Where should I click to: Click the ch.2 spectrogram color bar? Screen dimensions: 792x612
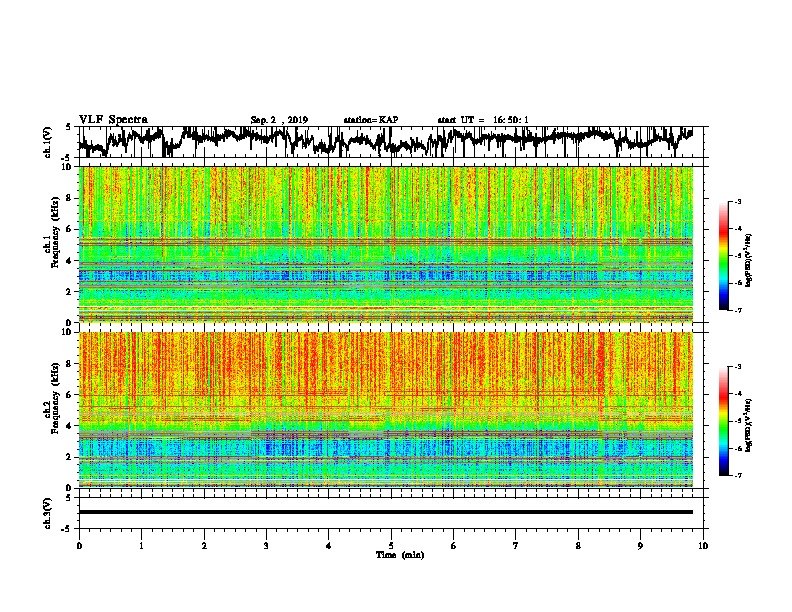coord(723,421)
